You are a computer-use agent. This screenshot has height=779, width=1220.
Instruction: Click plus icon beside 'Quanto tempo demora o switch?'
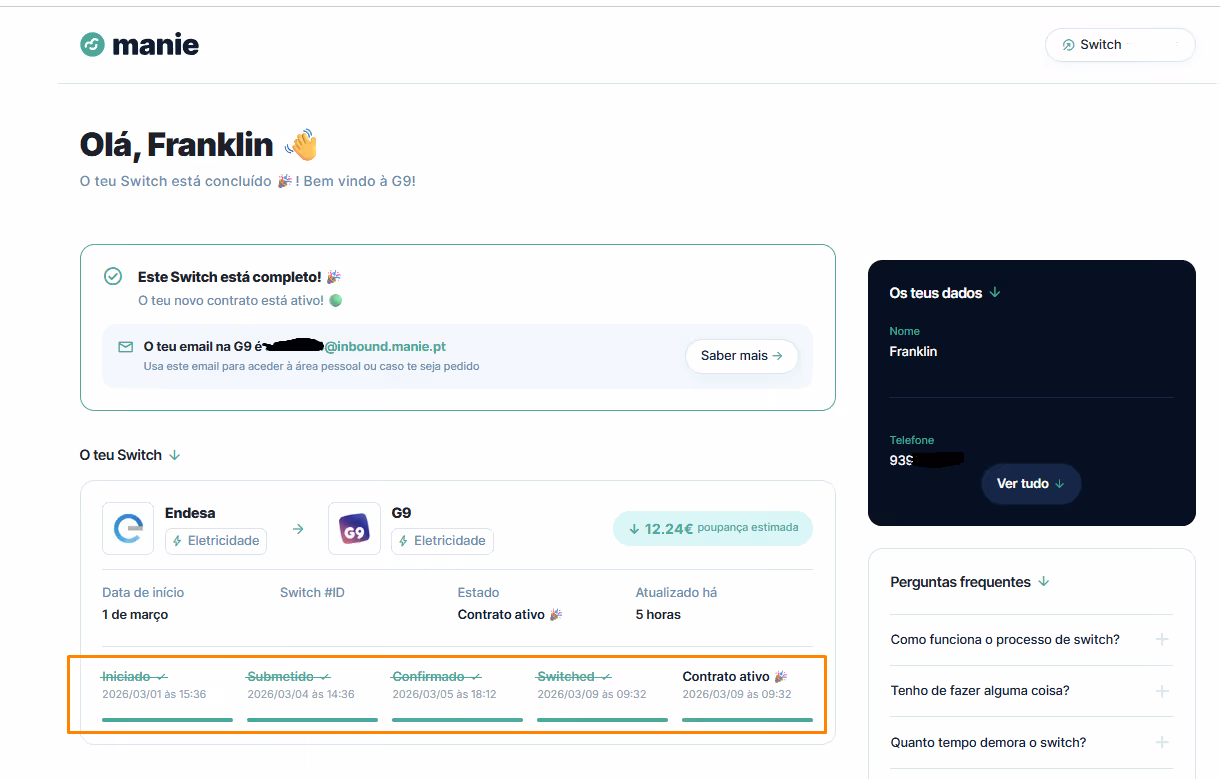(1162, 743)
